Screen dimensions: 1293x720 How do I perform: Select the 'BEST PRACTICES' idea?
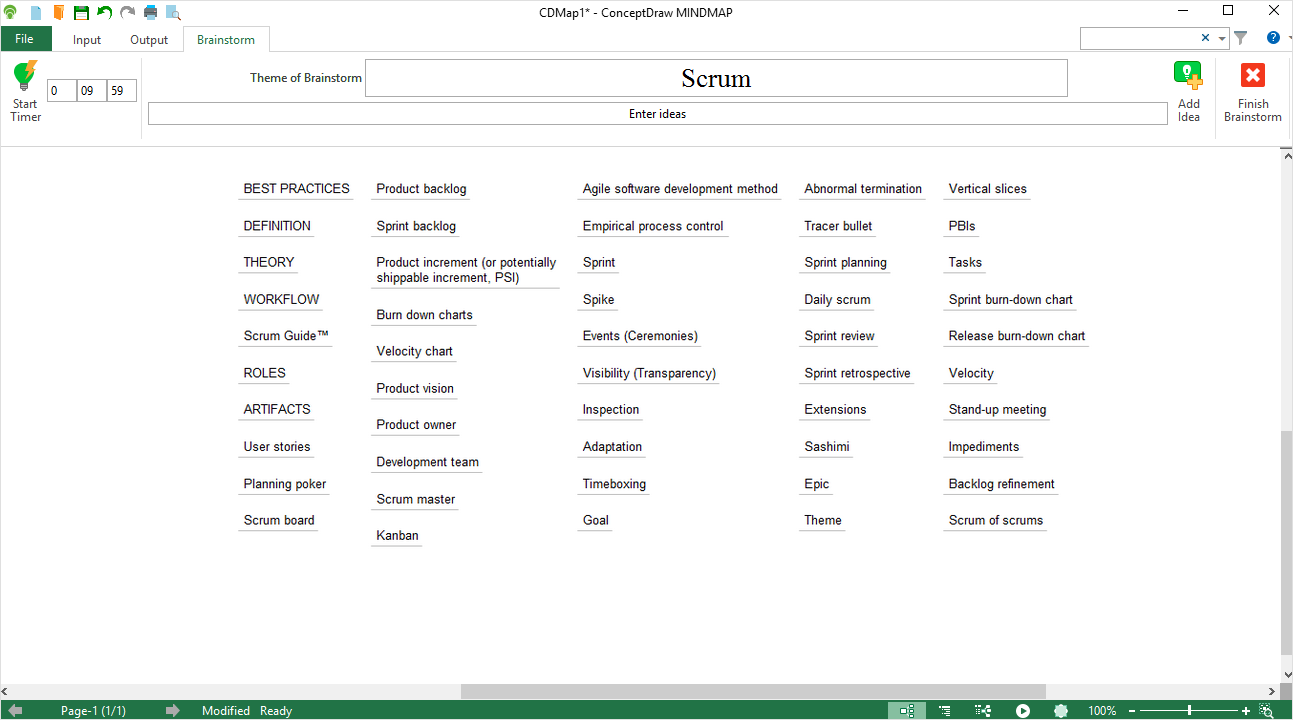click(x=296, y=188)
